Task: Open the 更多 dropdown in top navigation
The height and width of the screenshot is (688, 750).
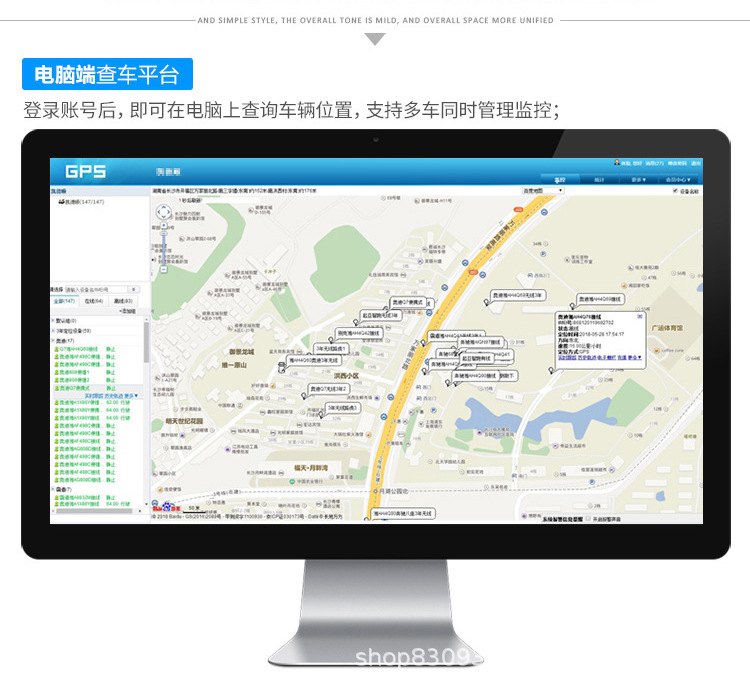Action: [639, 179]
